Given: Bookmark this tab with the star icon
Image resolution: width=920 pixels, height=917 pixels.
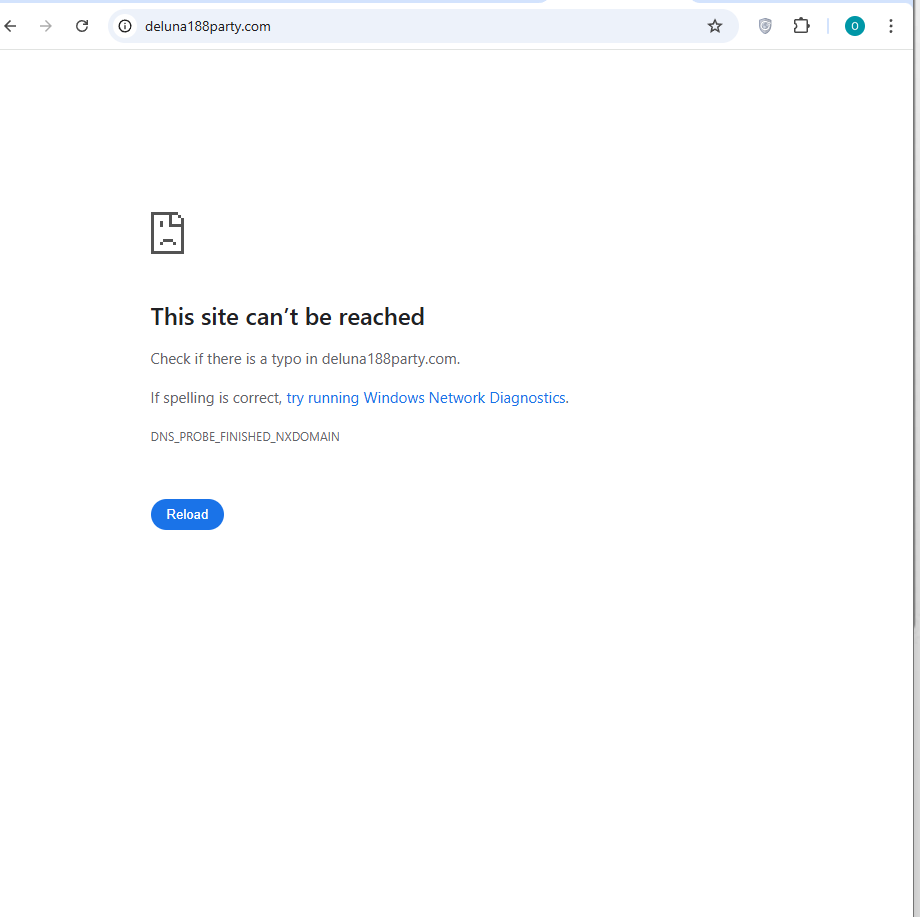Looking at the screenshot, I should click(714, 26).
